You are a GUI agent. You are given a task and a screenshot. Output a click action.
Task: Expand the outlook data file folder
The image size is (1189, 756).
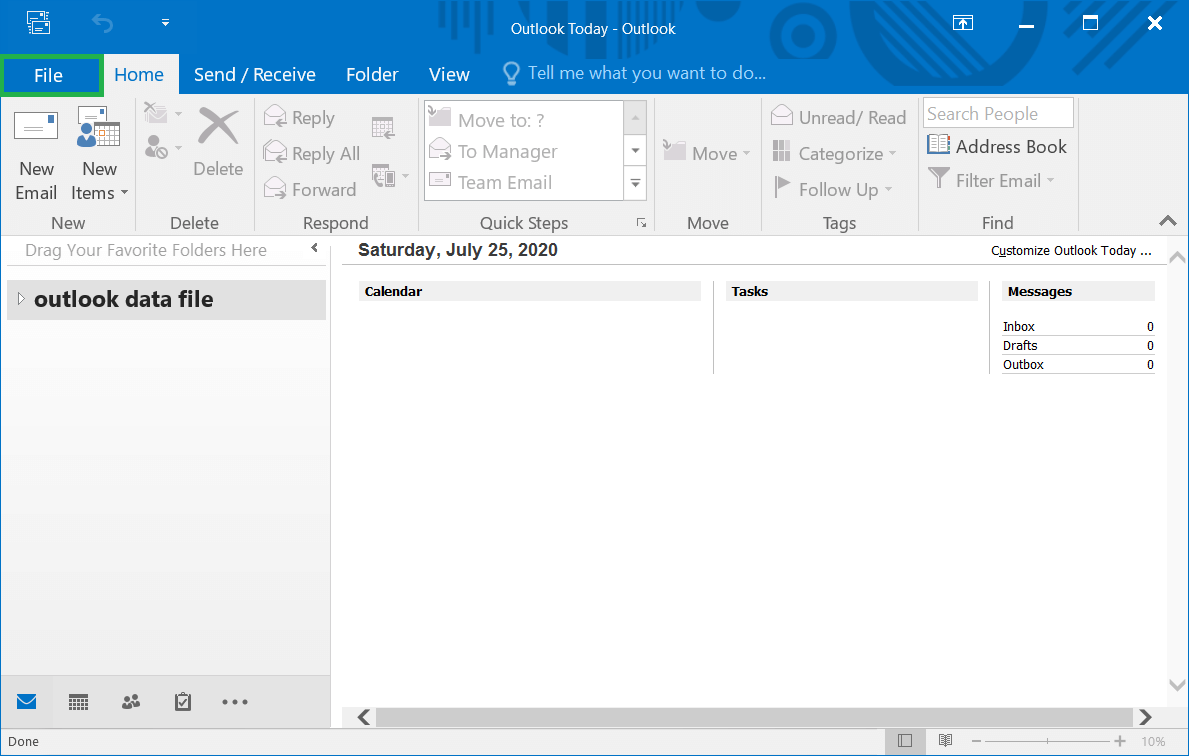coord(19,299)
